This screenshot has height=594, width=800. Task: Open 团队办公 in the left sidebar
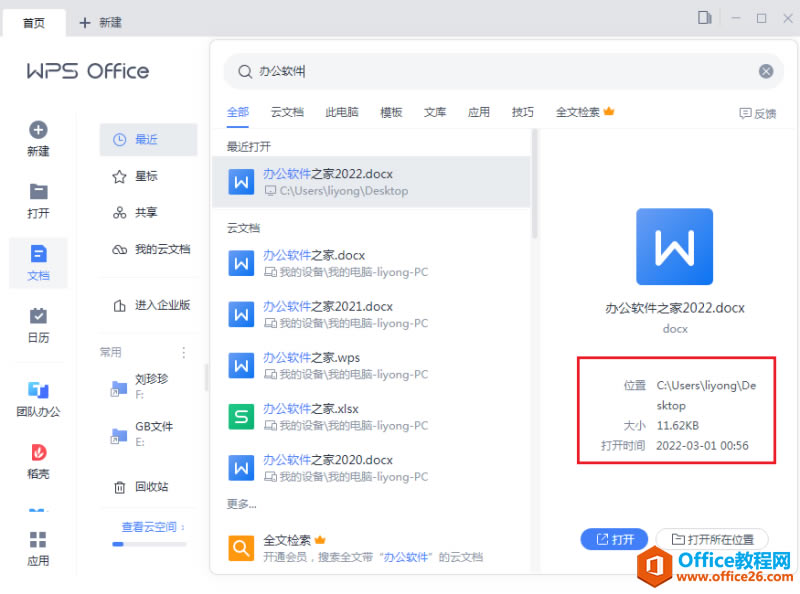[38, 391]
